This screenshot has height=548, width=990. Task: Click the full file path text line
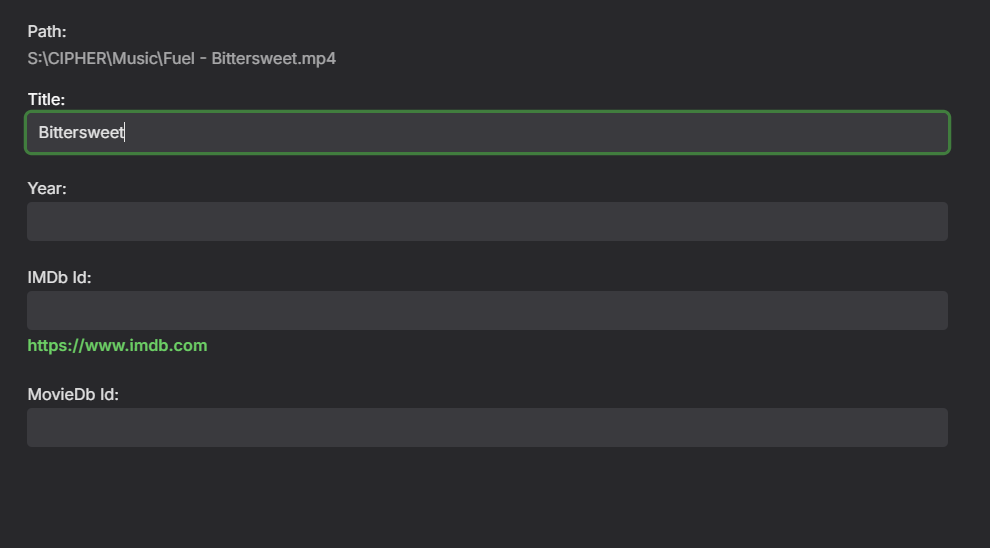click(x=181, y=59)
